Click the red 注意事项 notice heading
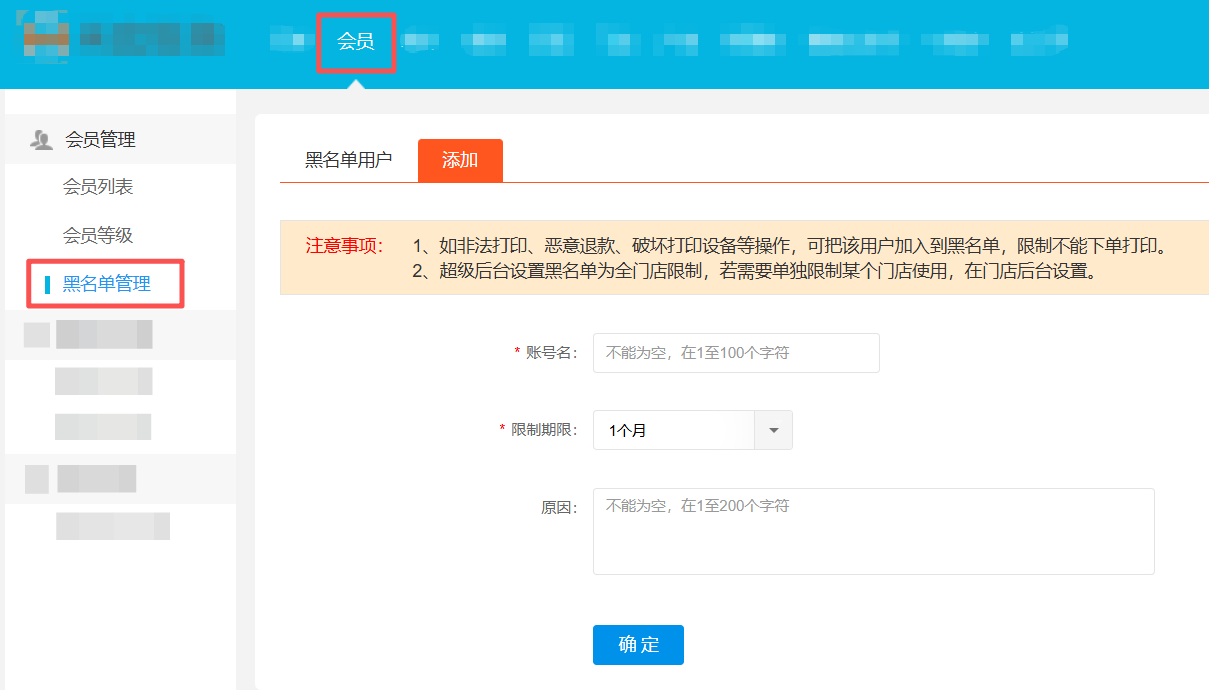 (x=344, y=246)
